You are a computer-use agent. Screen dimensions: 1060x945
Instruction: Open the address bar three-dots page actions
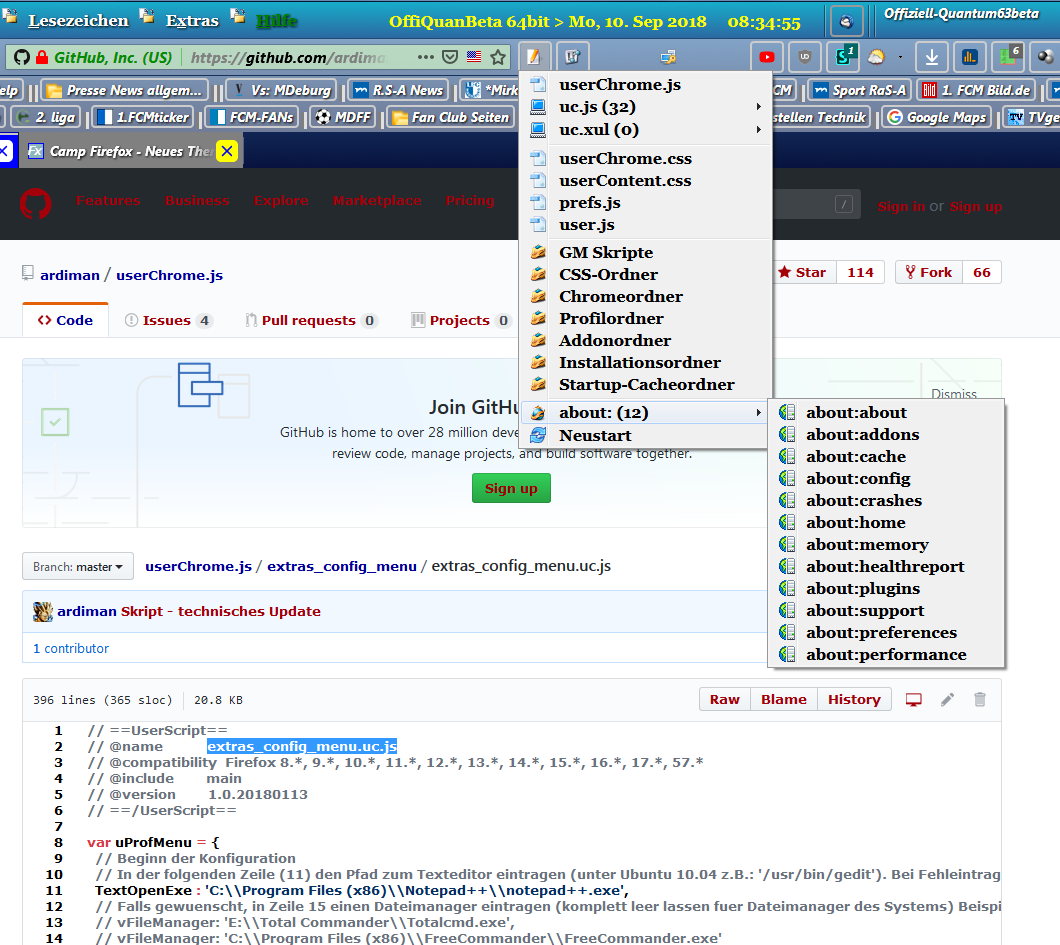tap(426, 57)
